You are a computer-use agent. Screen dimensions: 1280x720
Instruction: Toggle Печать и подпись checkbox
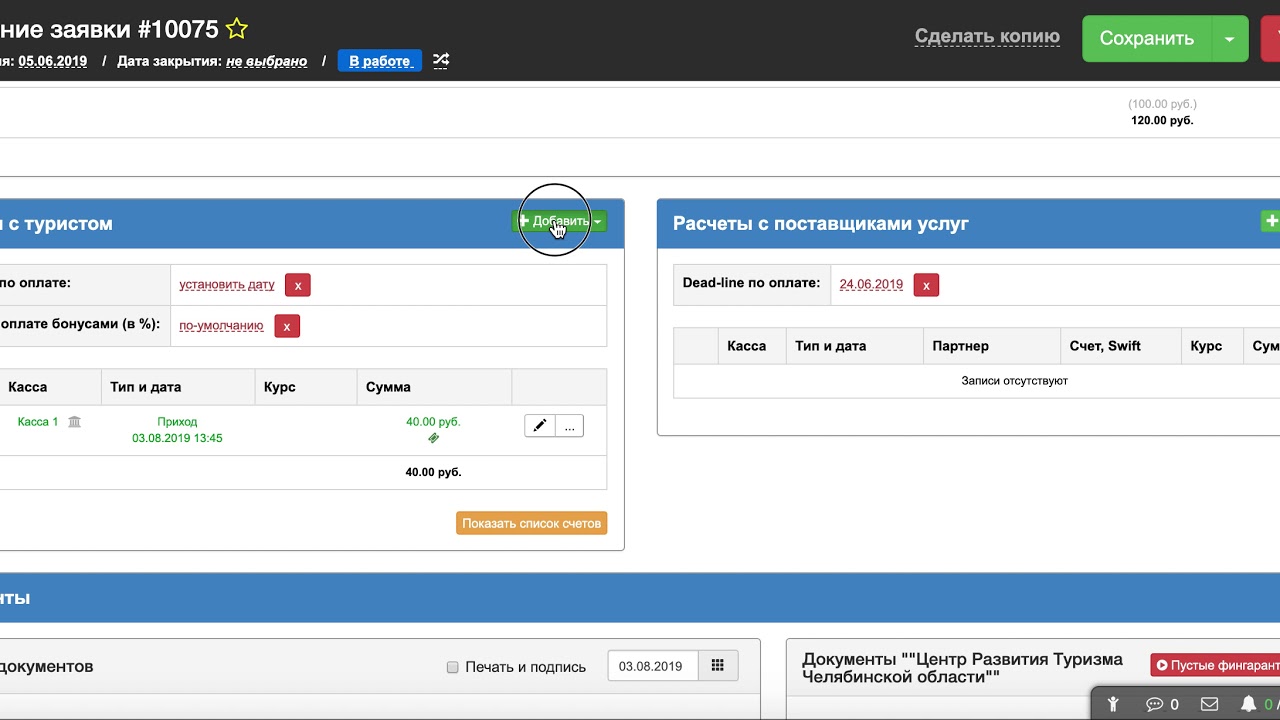pos(452,667)
